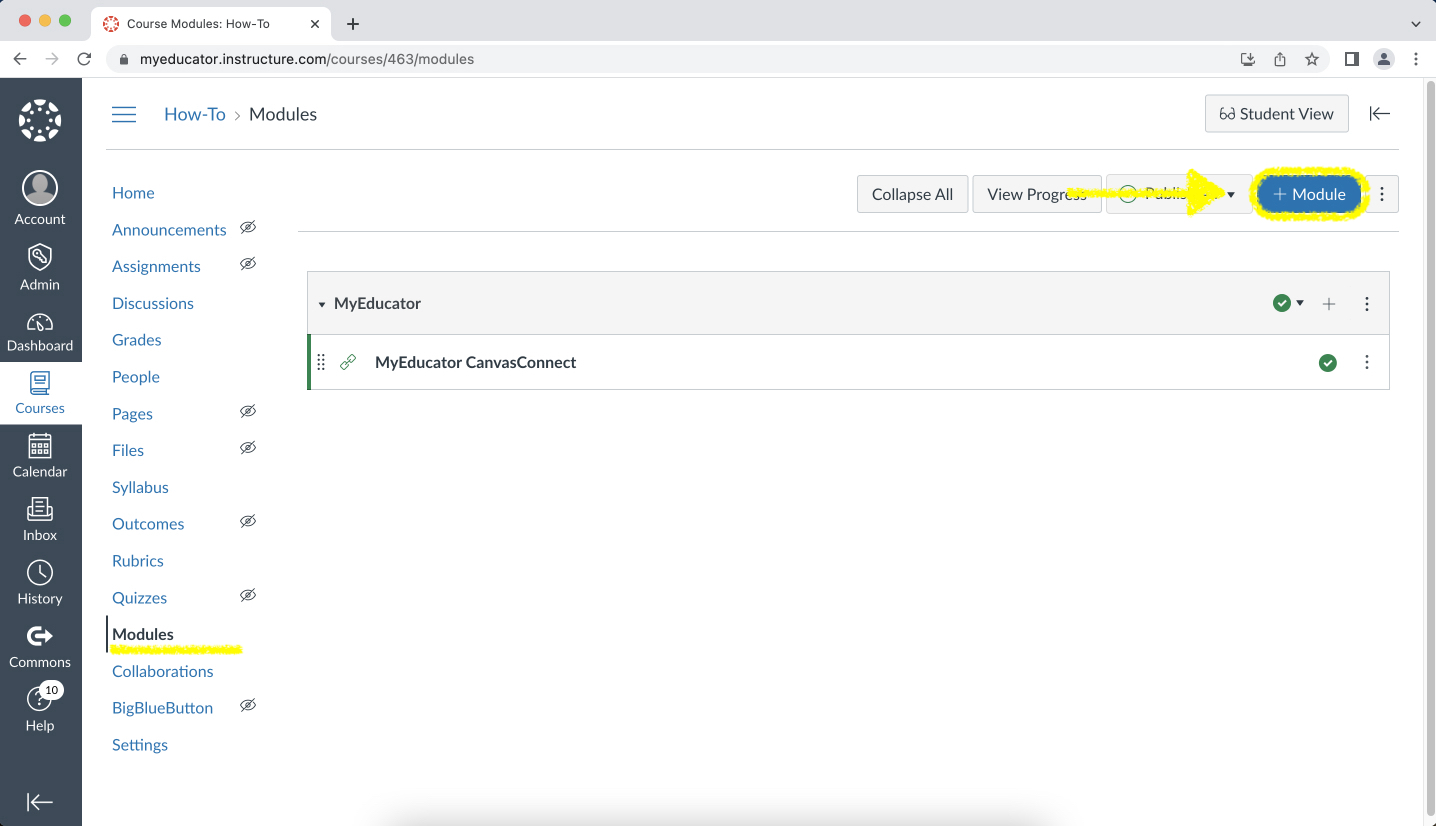Click the collapse arrow beside Student View
Image resolution: width=1436 pixels, height=826 pixels.
[x=1380, y=113]
